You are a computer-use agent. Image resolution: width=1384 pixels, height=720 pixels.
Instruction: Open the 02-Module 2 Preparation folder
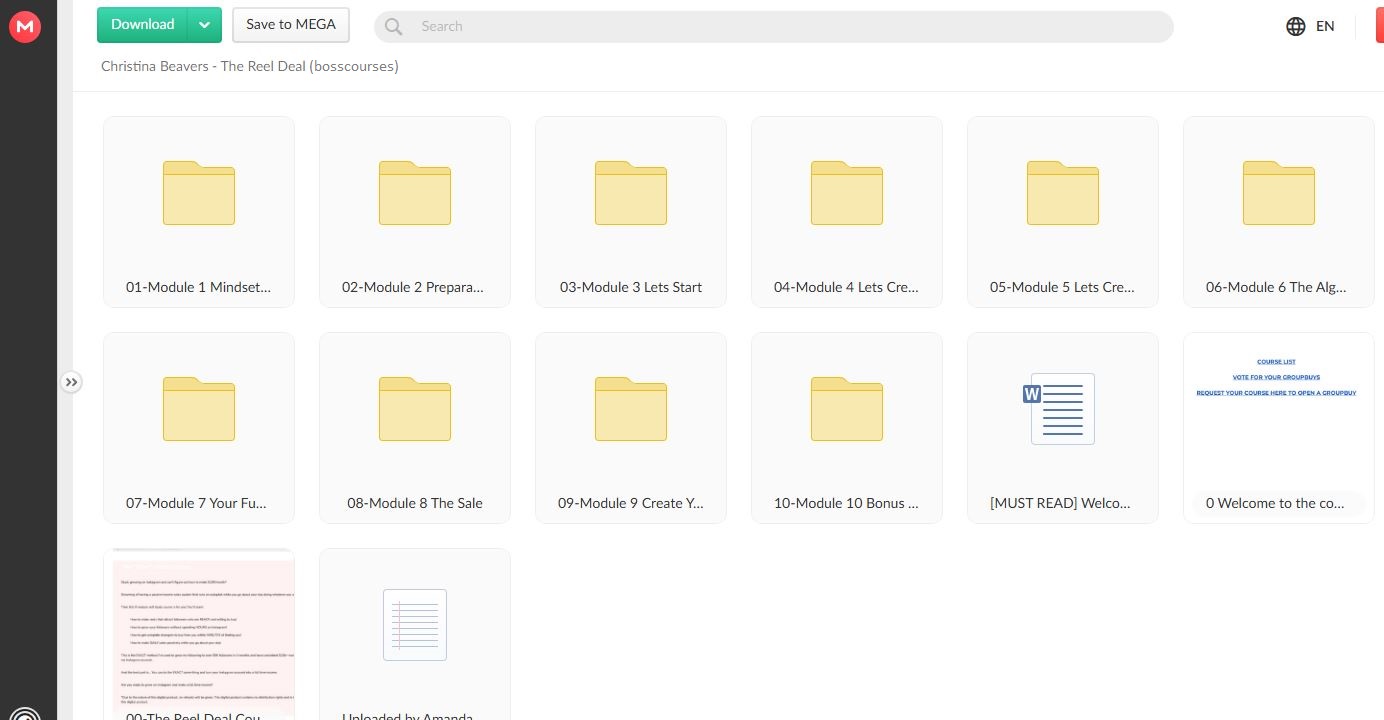pos(415,211)
